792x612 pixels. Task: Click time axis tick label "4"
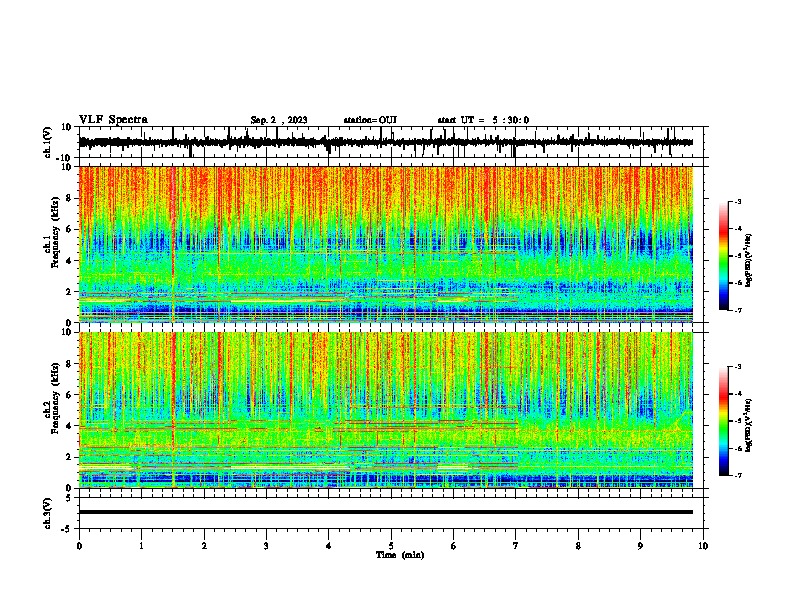click(329, 546)
